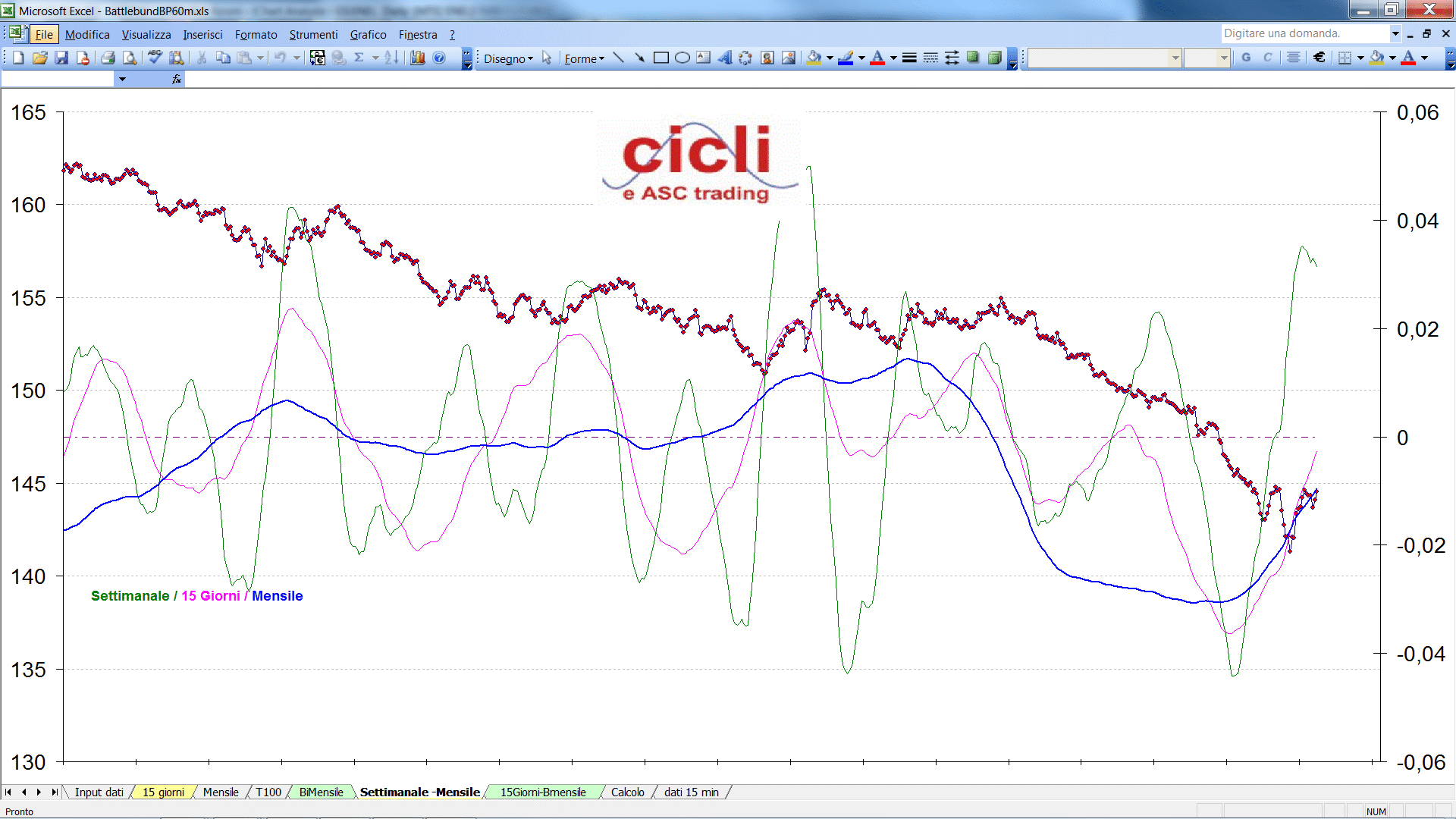Expand the Name Box dropdown arrow
Viewport: 1456px width, 819px height.
click(x=122, y=79)
